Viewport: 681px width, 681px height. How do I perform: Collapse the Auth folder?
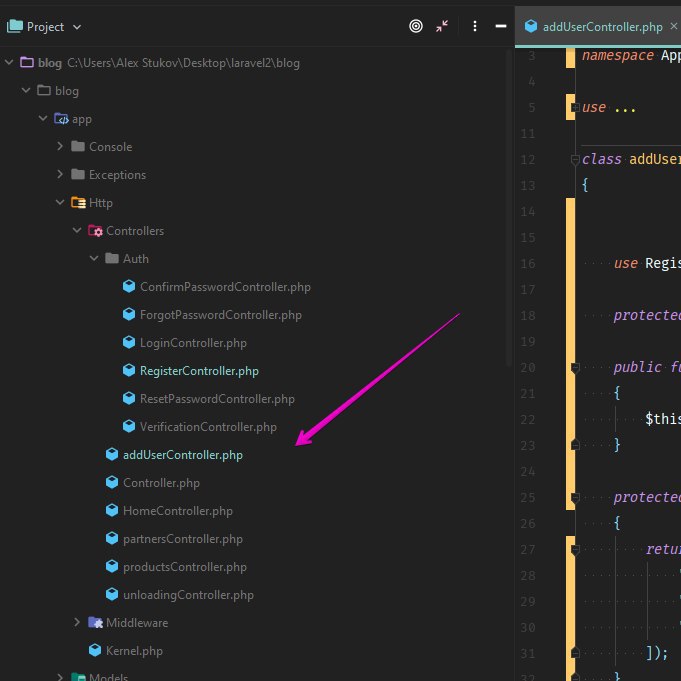click(94, 258)
